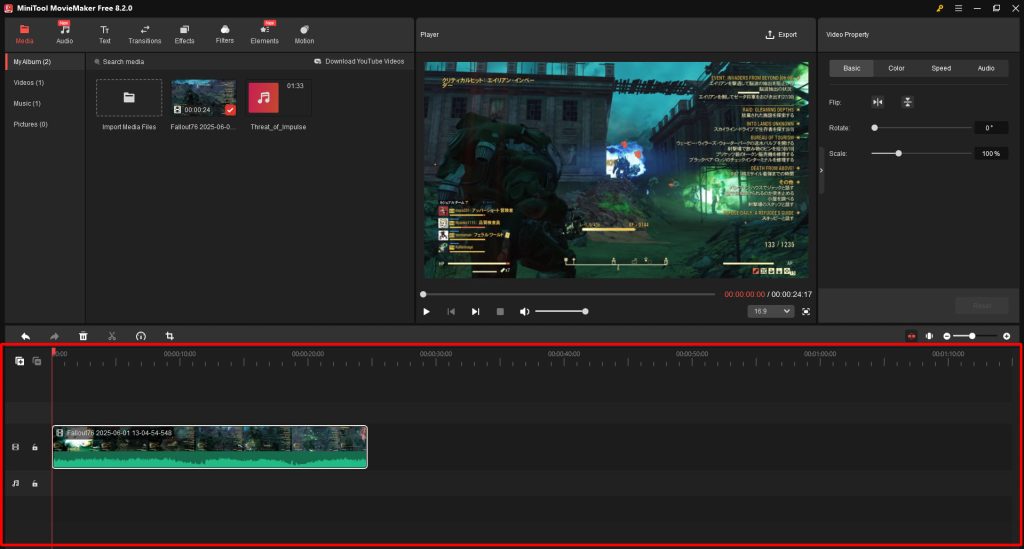Open the 16:9 aspect ratio dropdown

pyautogui.click(x=771, y=311)
